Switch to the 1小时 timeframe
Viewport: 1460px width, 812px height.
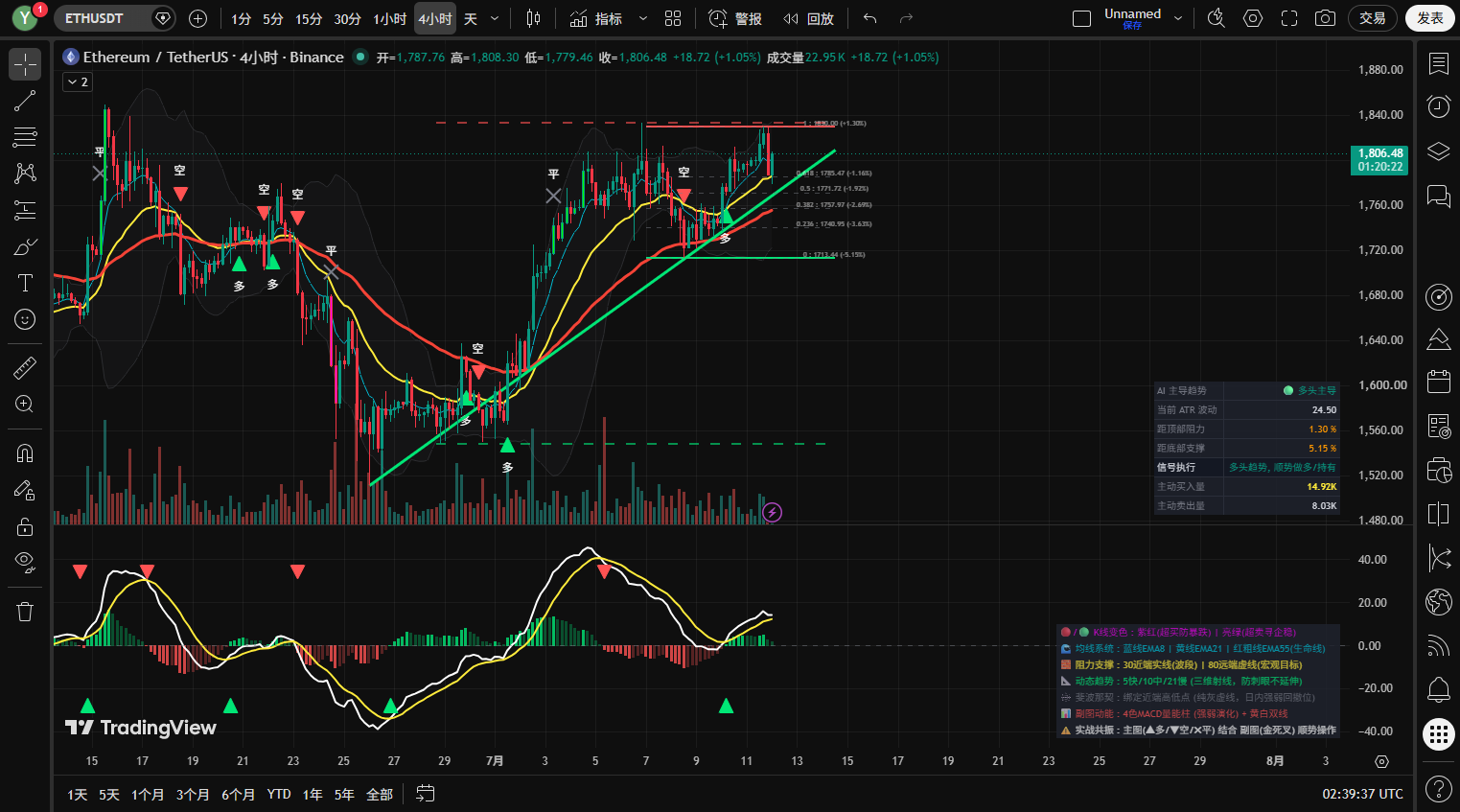point(389,18)
